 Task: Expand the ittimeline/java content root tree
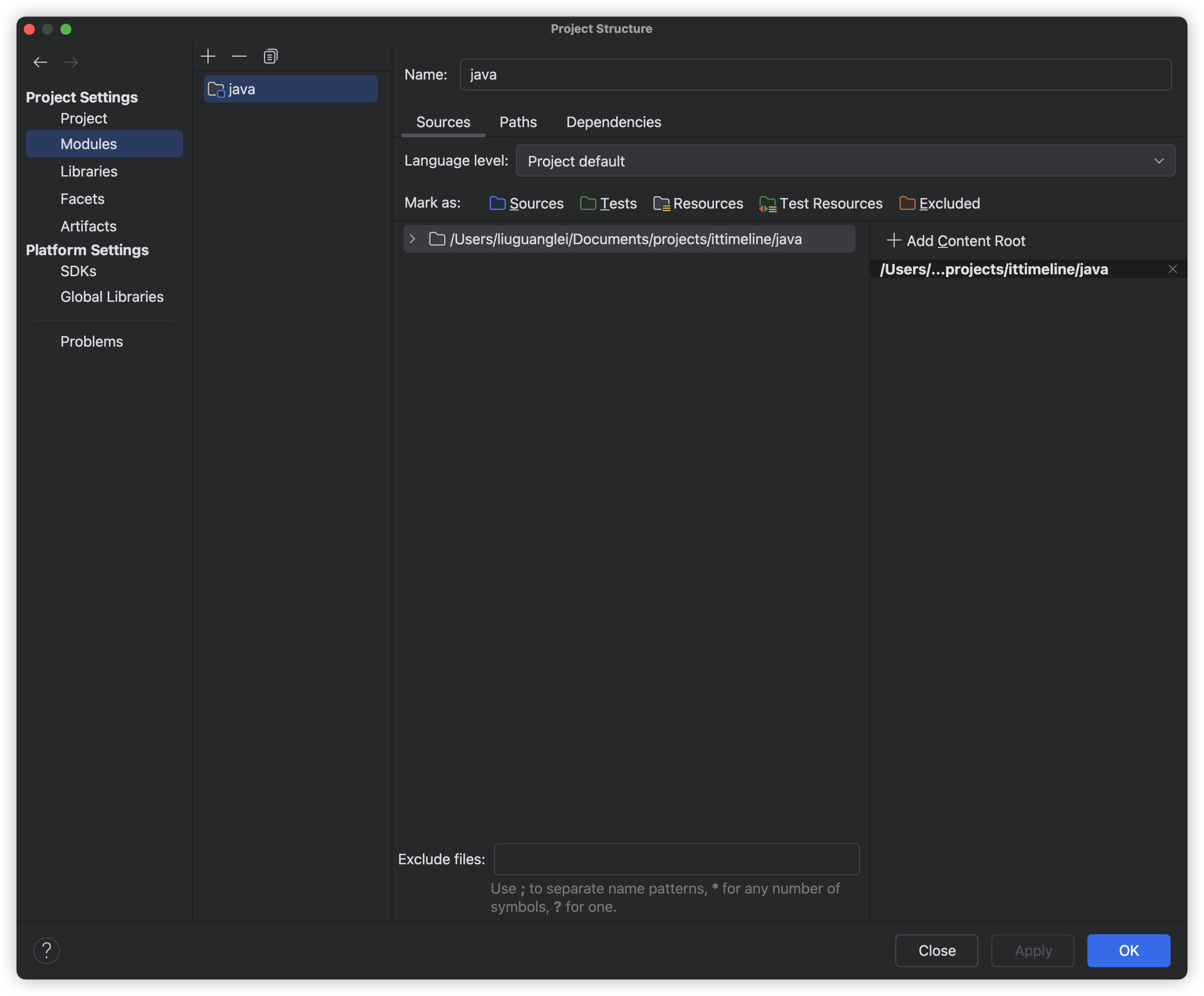(412, 239)
